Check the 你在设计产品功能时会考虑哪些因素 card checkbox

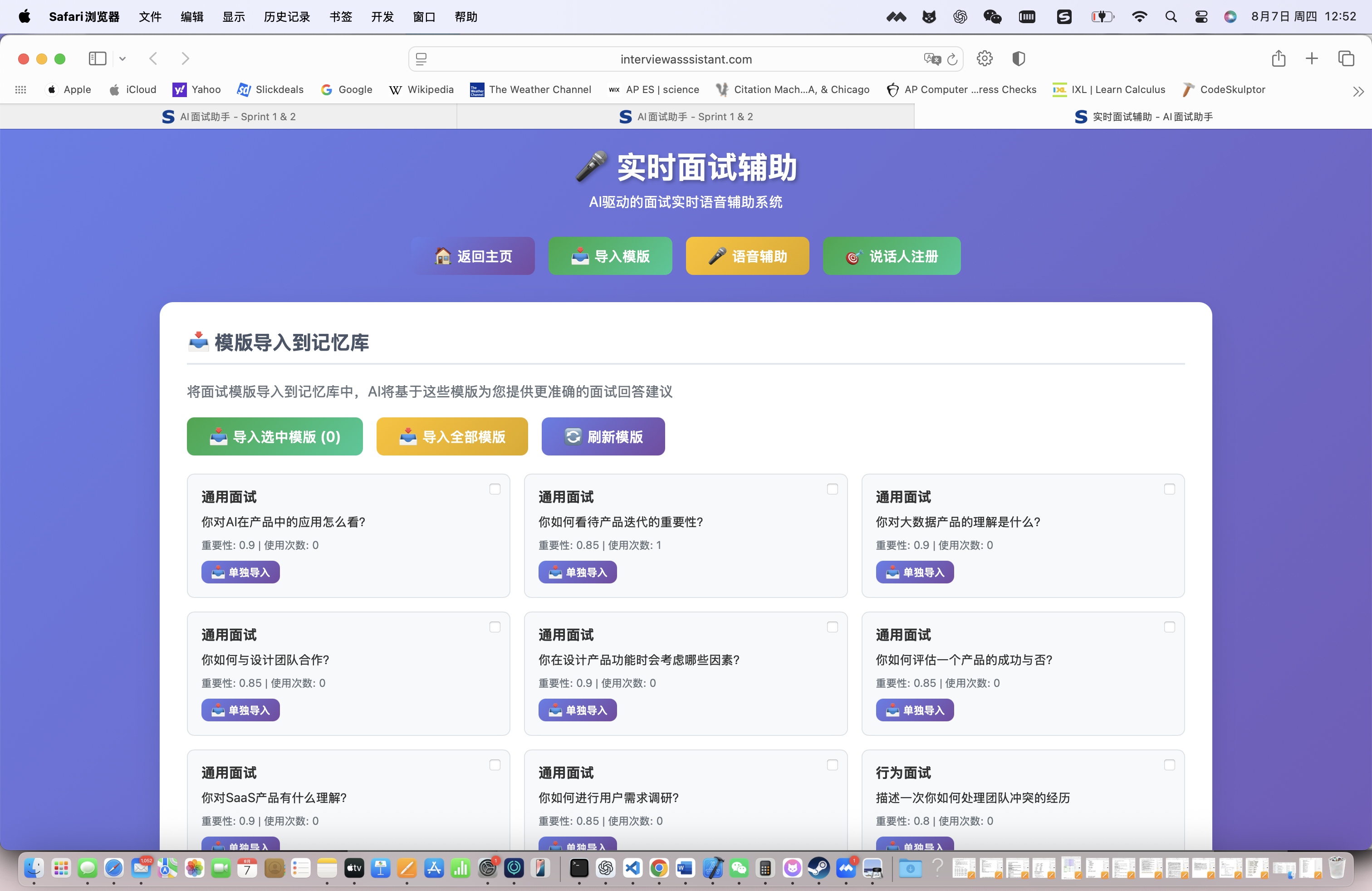point(832,627)
